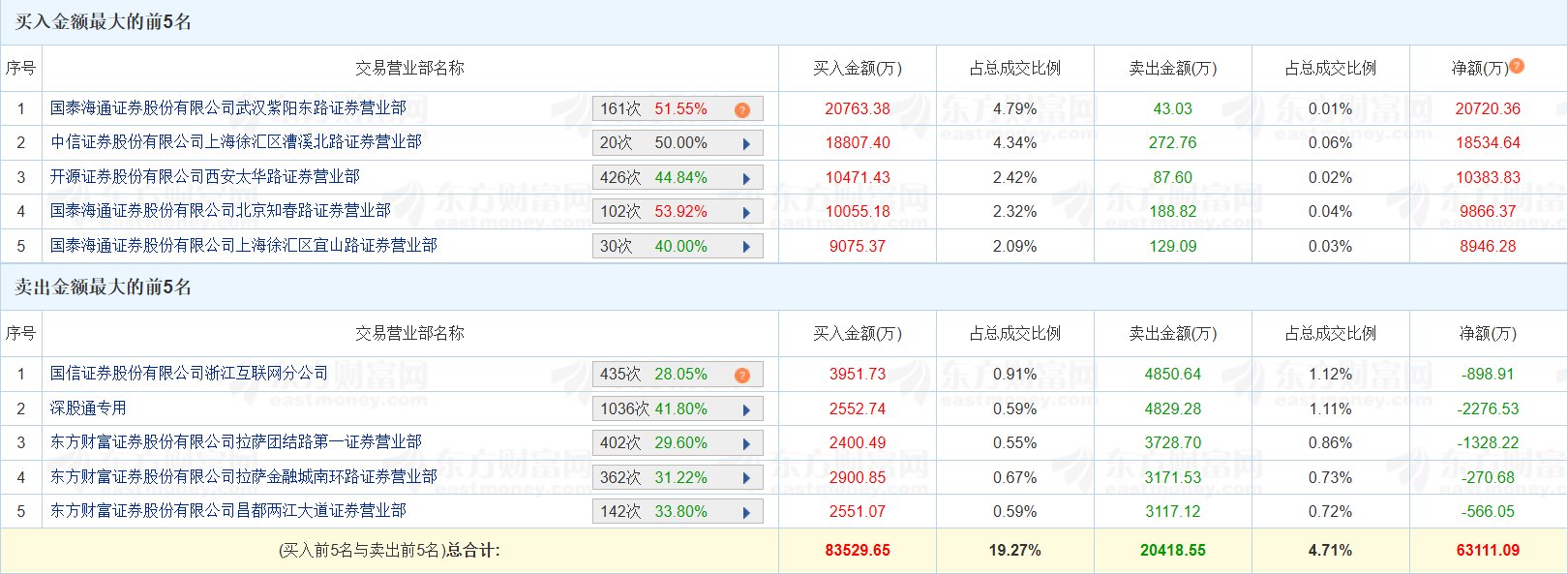Viewport: 1568px width, 574px height.
Task: Click the arrow icon in 开源证券 426次 badge
Action: click(x=746, y=178)
